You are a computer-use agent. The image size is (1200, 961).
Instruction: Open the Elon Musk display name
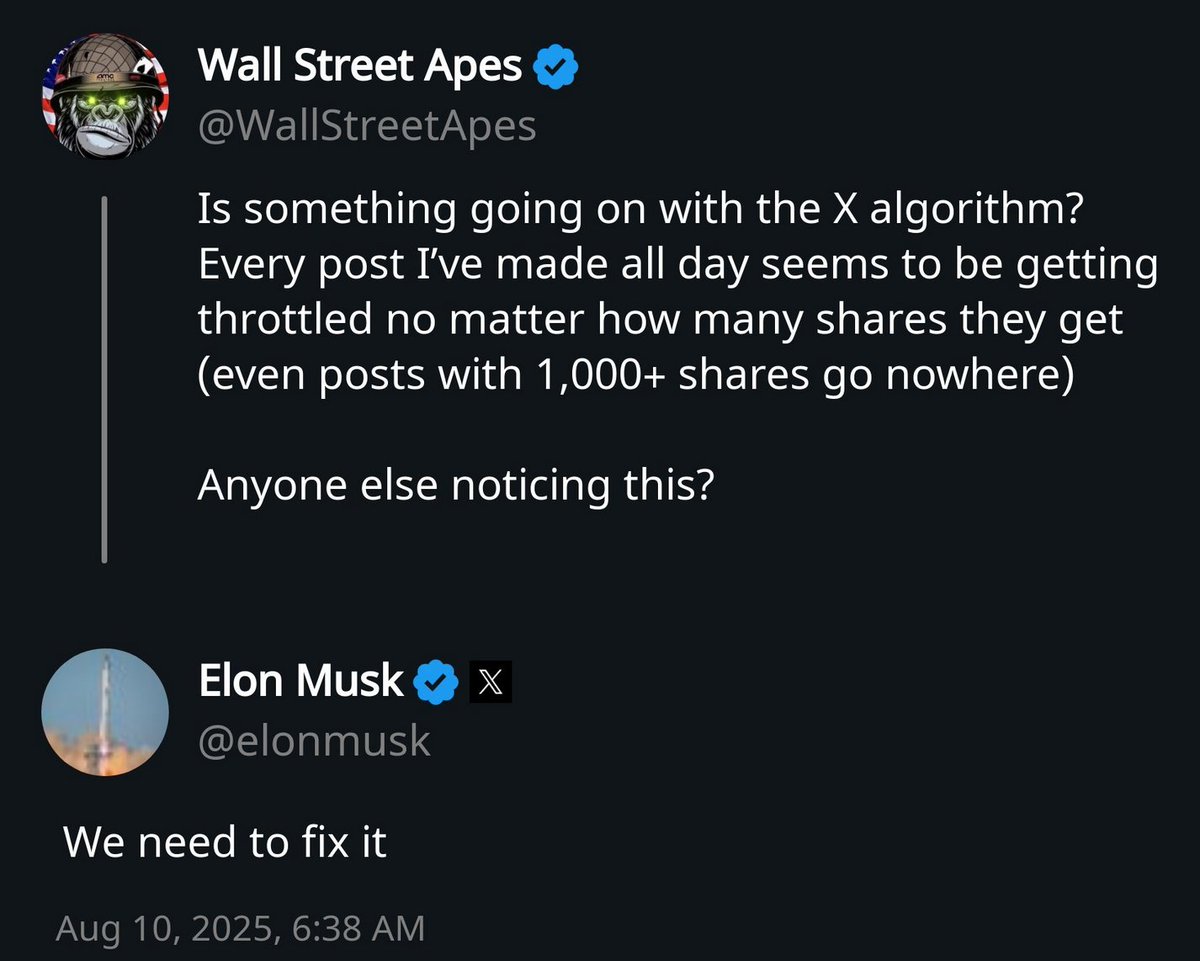302,682
